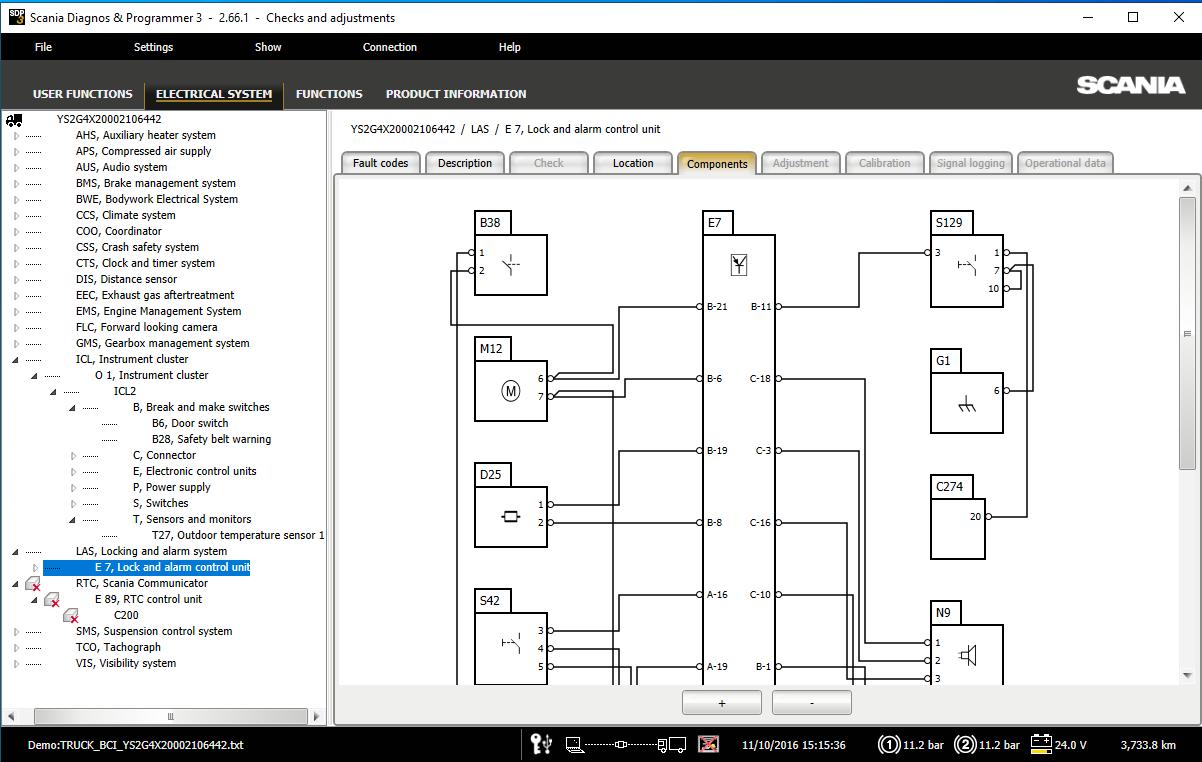Click the fault icon beside C200
The image size is (1202, 762).
71,616
